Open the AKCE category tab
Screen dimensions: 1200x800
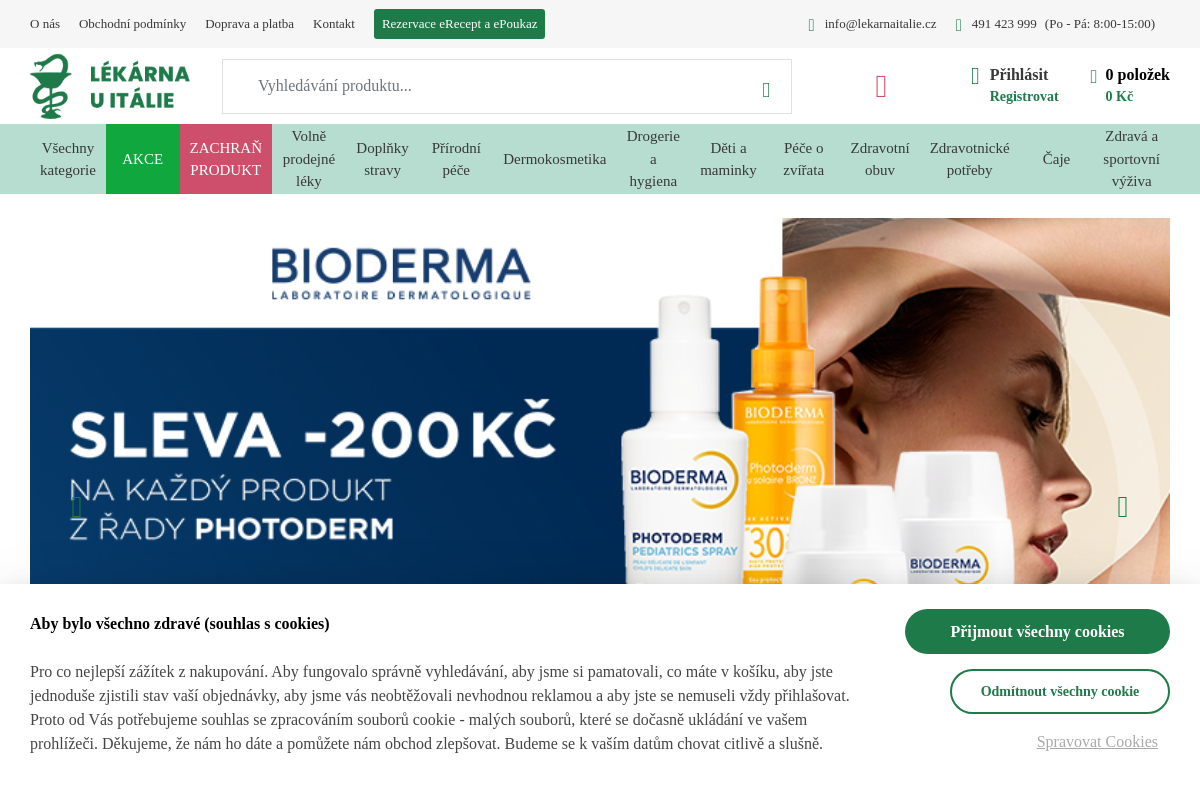[143, 159]
